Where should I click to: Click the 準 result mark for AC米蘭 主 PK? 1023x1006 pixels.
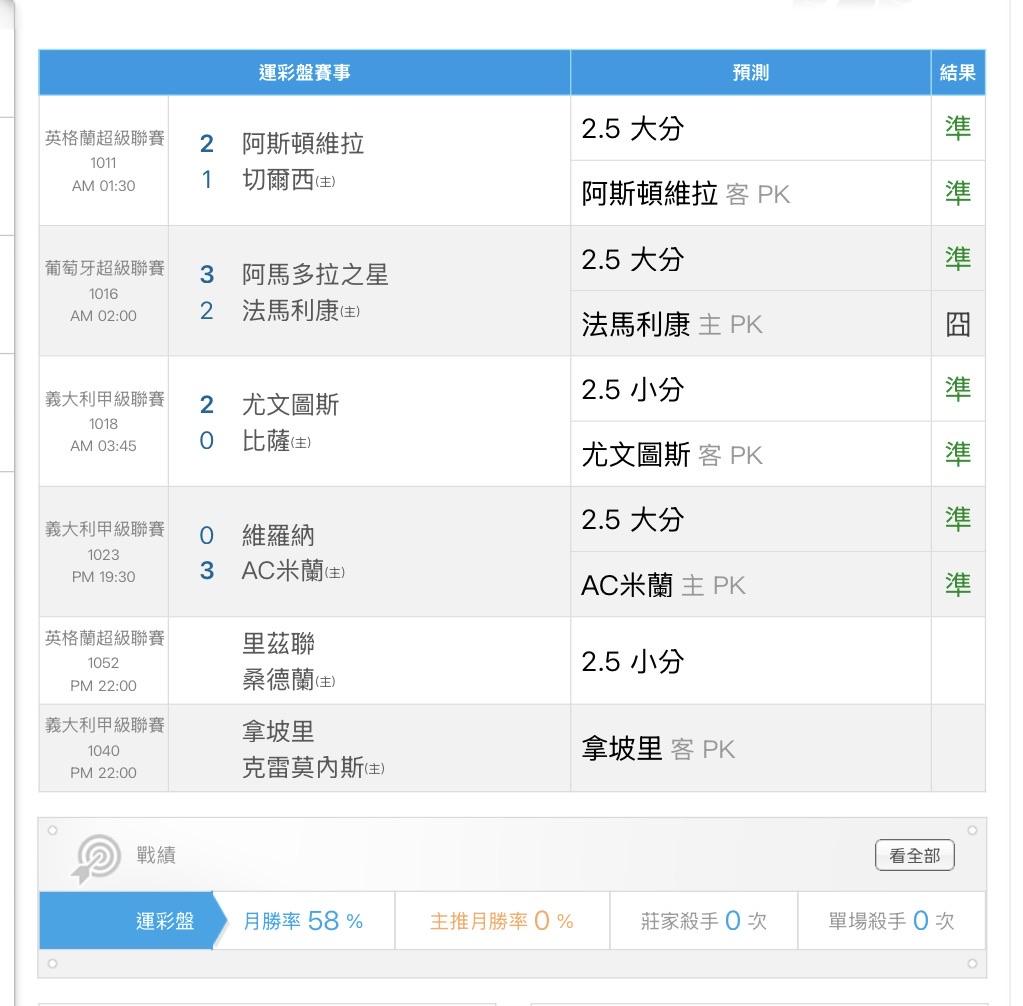tap(957, 584)
